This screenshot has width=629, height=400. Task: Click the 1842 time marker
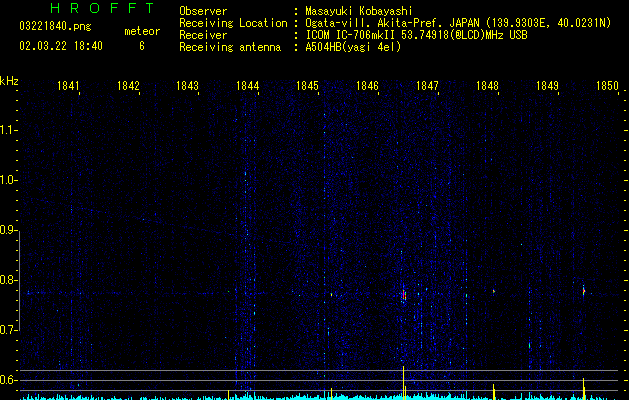pyautogui.click(x=128, y=86)
